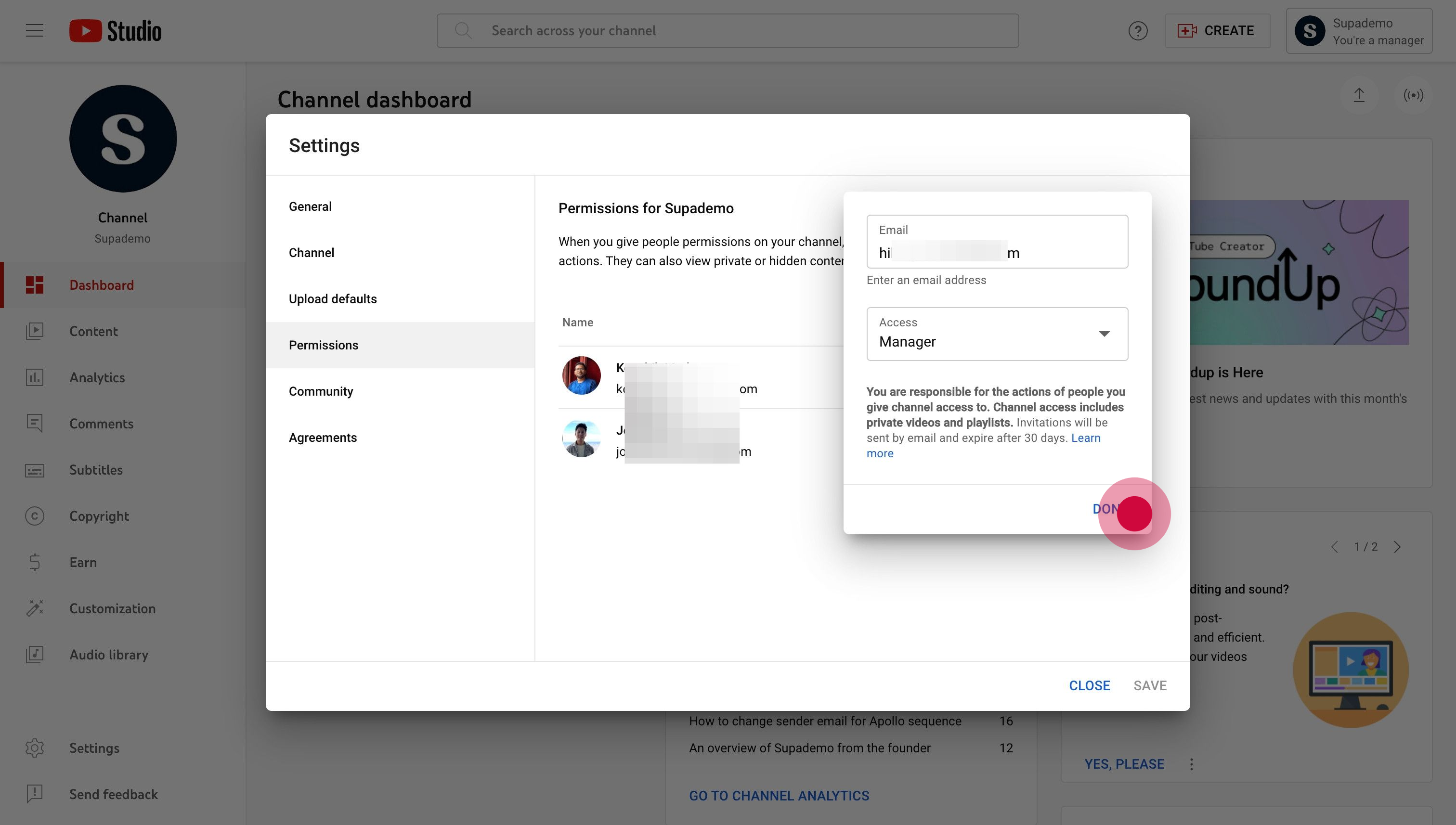Viewport: 1456px width, 825px height.
Task: Go to next idea card chevron
Action: click(1397, 547)
